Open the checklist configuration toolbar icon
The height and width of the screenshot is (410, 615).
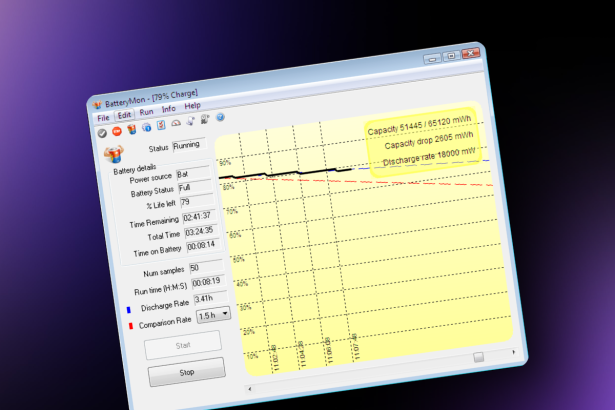pyautogui.click(x=161, y=125)
